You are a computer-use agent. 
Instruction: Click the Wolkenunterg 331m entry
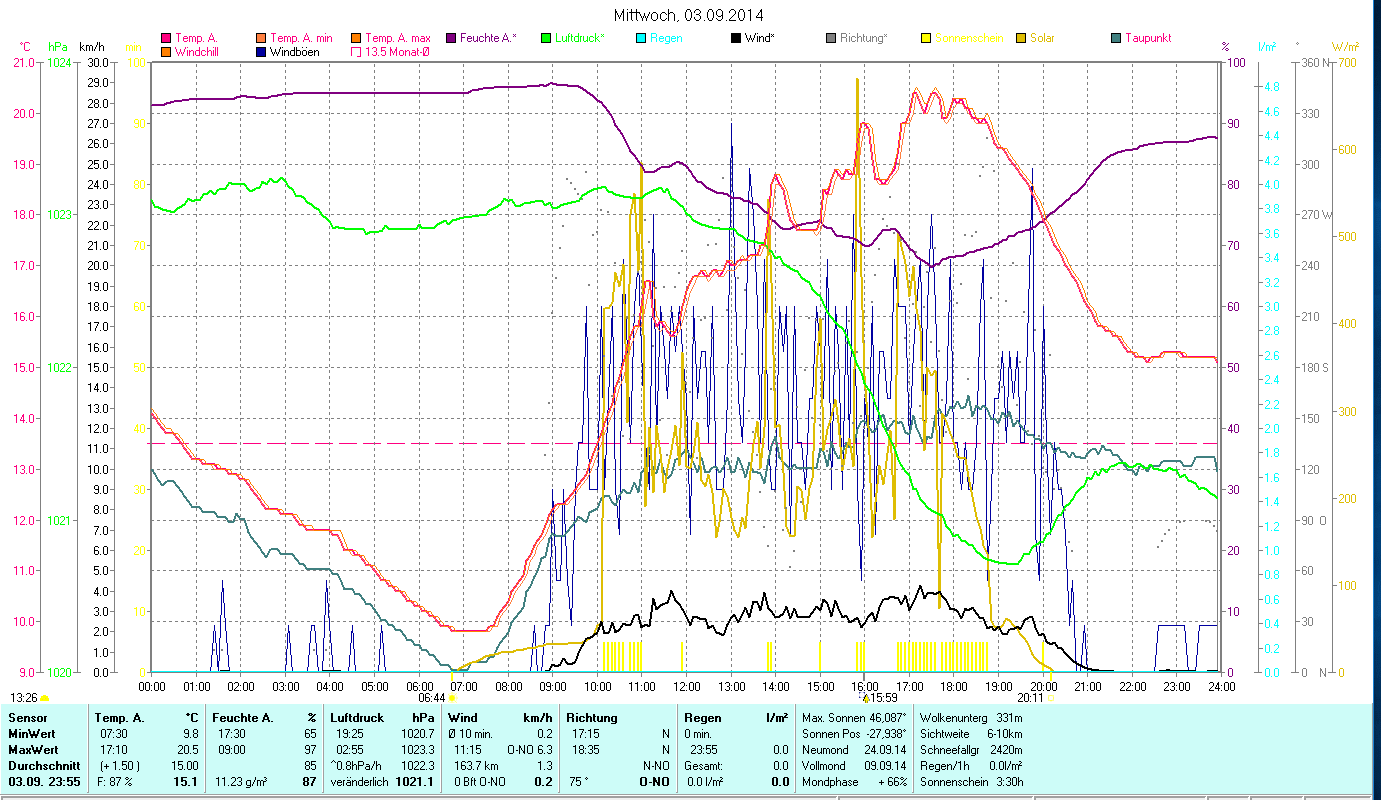(970, 718)
